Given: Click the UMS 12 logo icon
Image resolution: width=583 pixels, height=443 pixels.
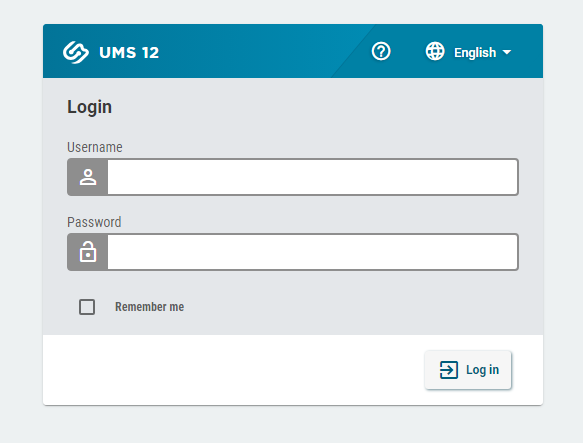Looking at the screenshot, I should [x=76, y=52].
